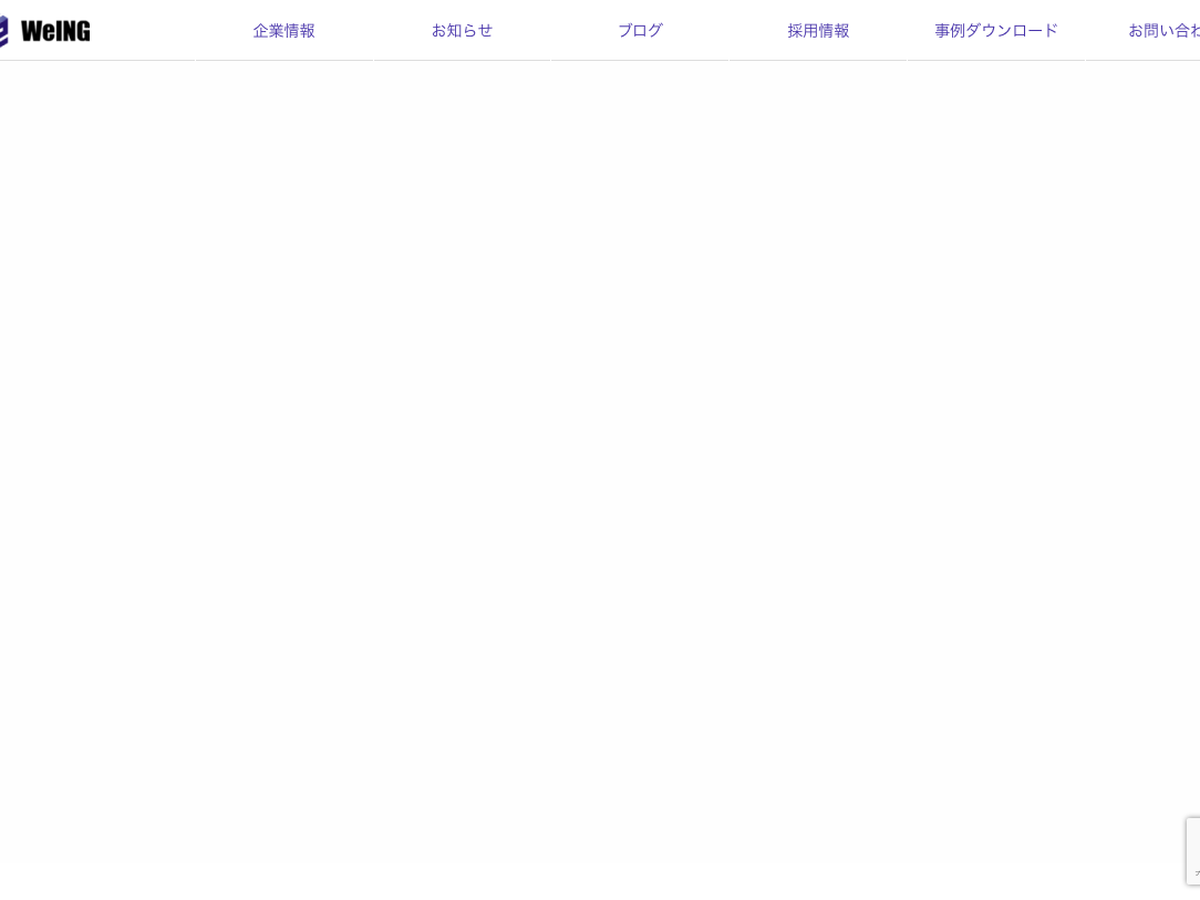Go to the ブログ section
The width and height of the screenshot is (1200, 900).
(x=640, y=30)
